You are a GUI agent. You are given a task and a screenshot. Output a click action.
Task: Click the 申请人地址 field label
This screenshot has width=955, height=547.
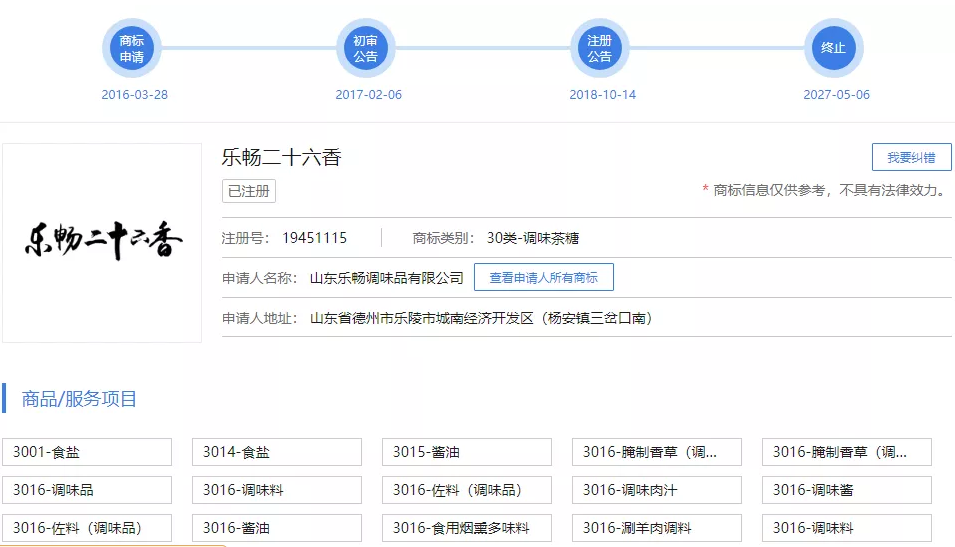[x=259, y=318]
